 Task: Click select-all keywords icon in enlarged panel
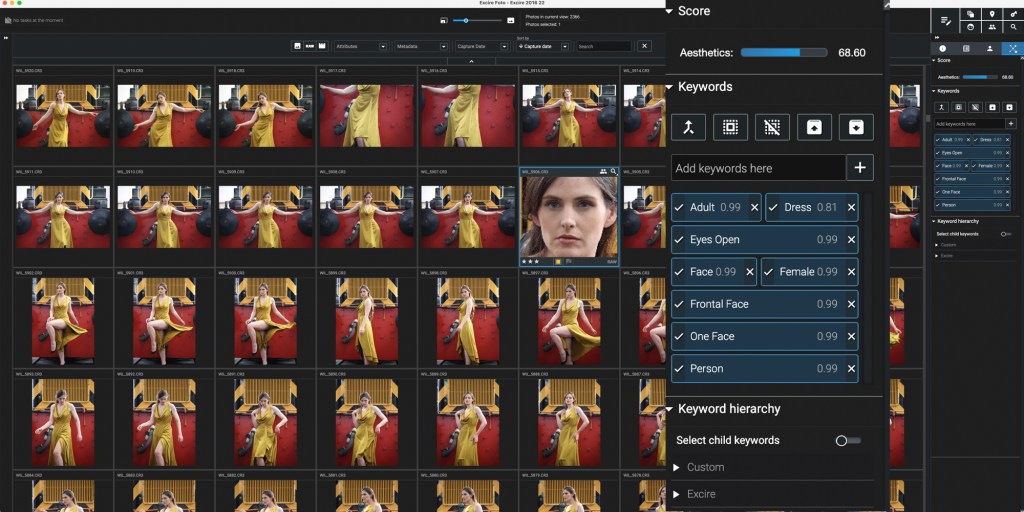[730, 127]
